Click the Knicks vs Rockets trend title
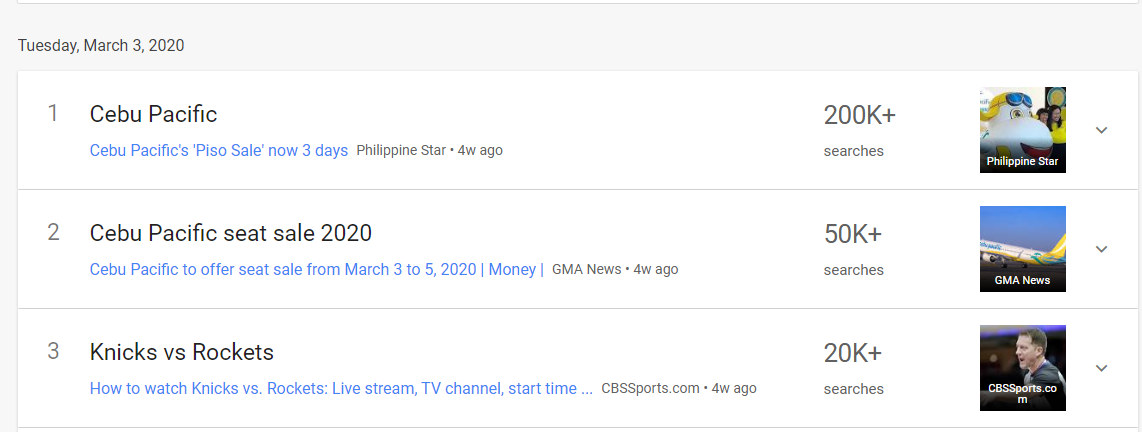 (181, 352)
